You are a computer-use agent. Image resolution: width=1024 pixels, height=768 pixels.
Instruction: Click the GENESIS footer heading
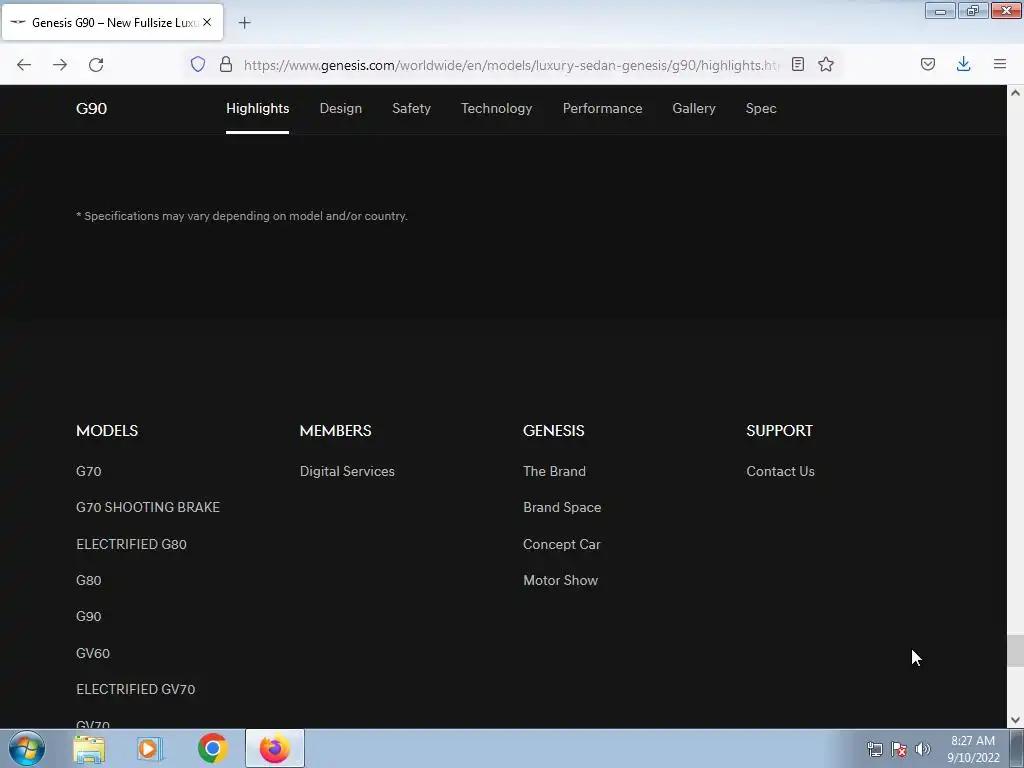tap(554, 430)
